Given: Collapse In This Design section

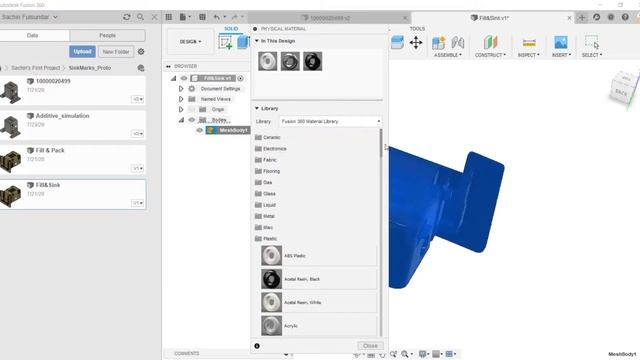Looking at the screenshot, I should 257,41.
